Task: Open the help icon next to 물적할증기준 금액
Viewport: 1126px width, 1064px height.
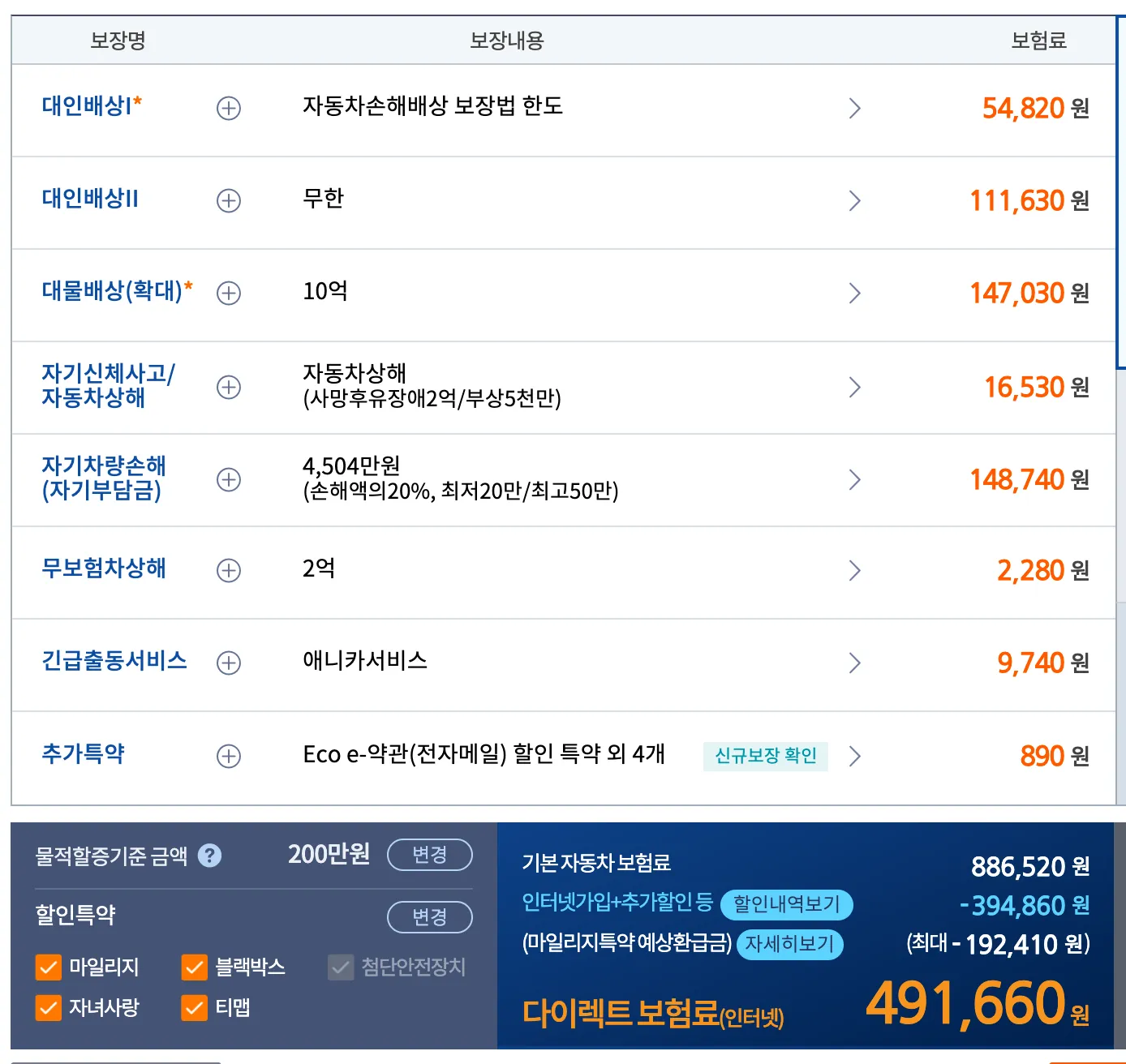Action: pyautogui.click(x=210, y=854)
